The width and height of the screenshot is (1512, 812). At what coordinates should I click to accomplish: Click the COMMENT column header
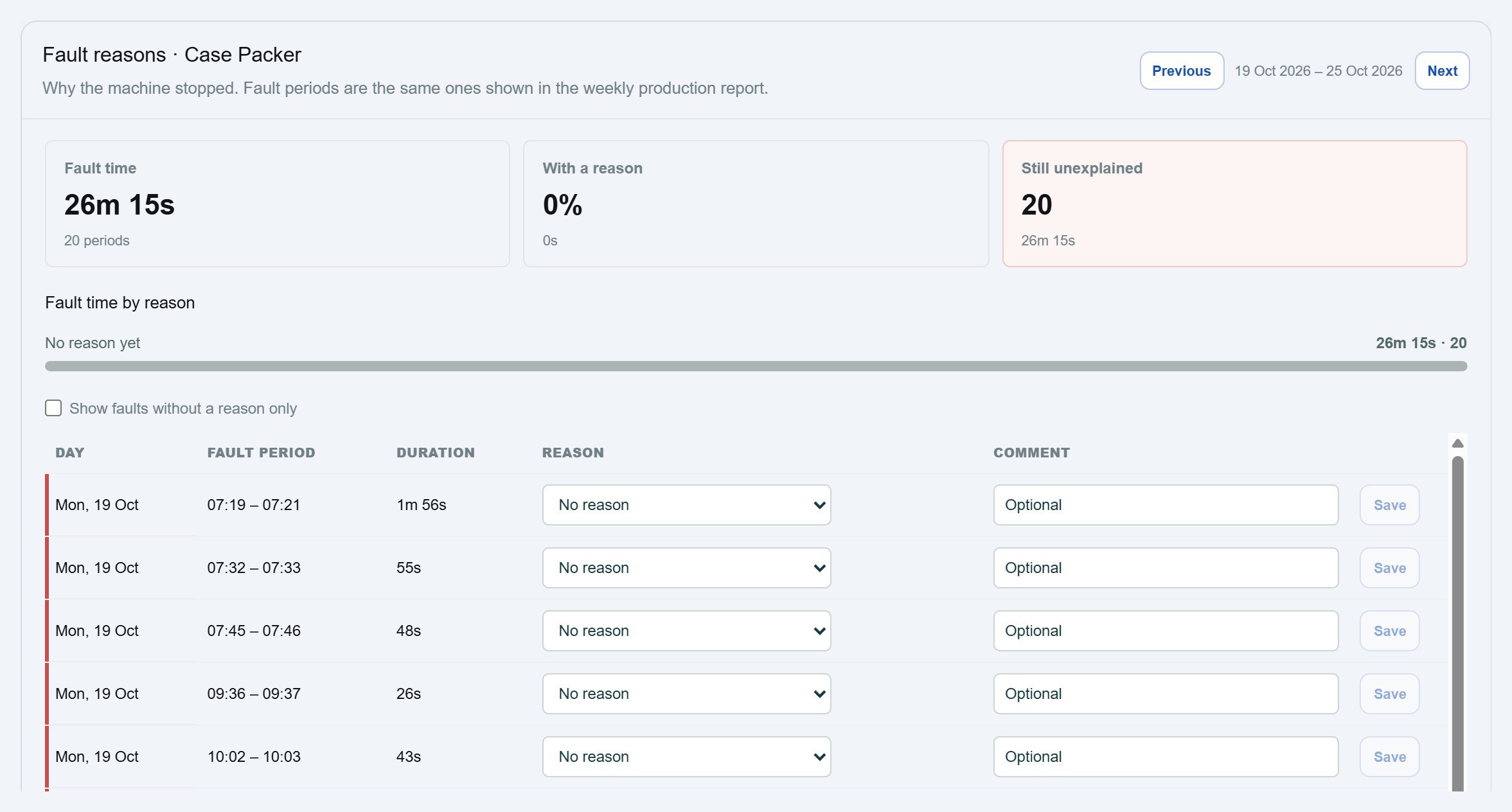pyautogui.click(x=1031, y=452)
